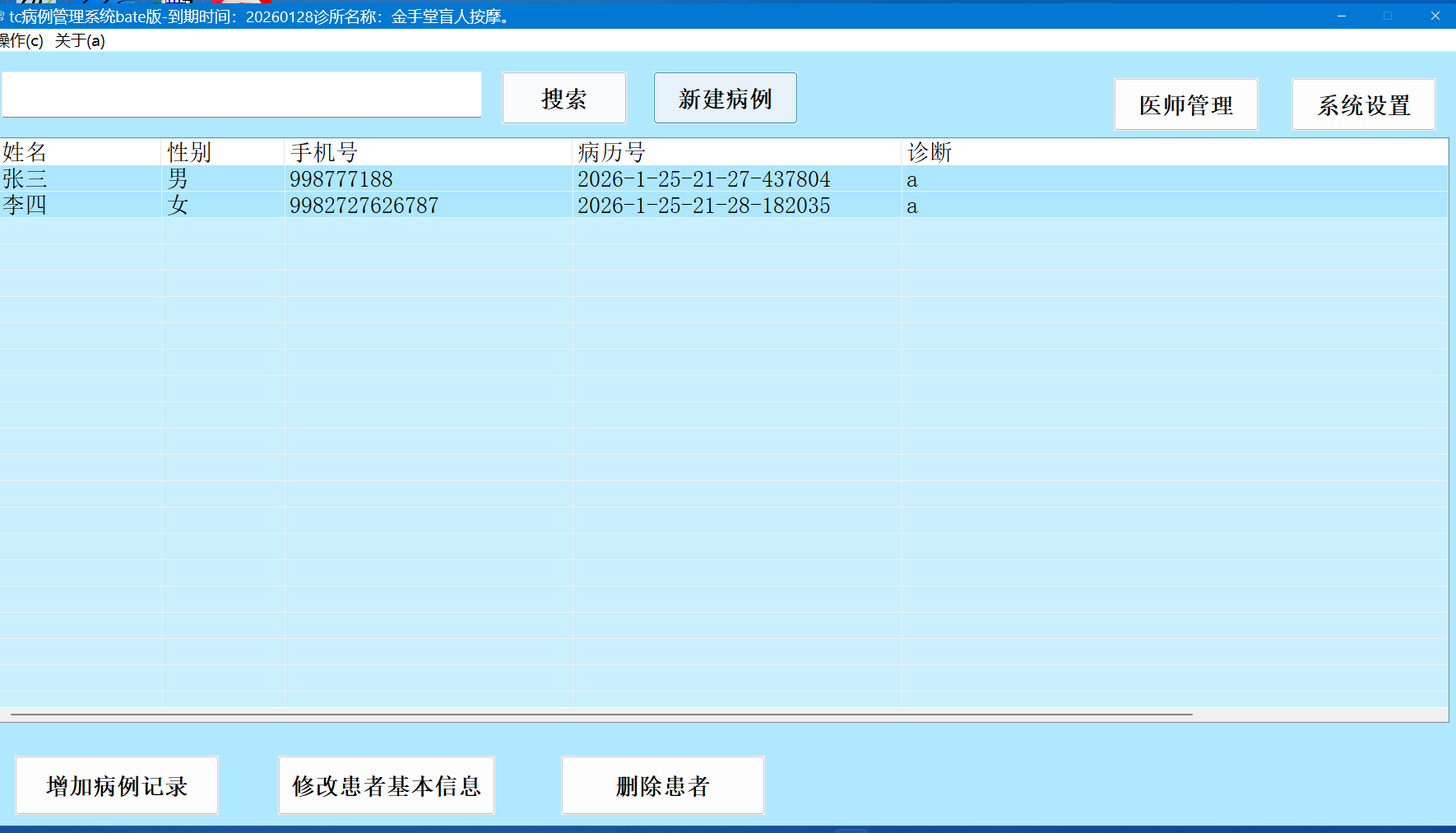Click the 姓名 column header
1456x833 pixels.
[80, 152]
